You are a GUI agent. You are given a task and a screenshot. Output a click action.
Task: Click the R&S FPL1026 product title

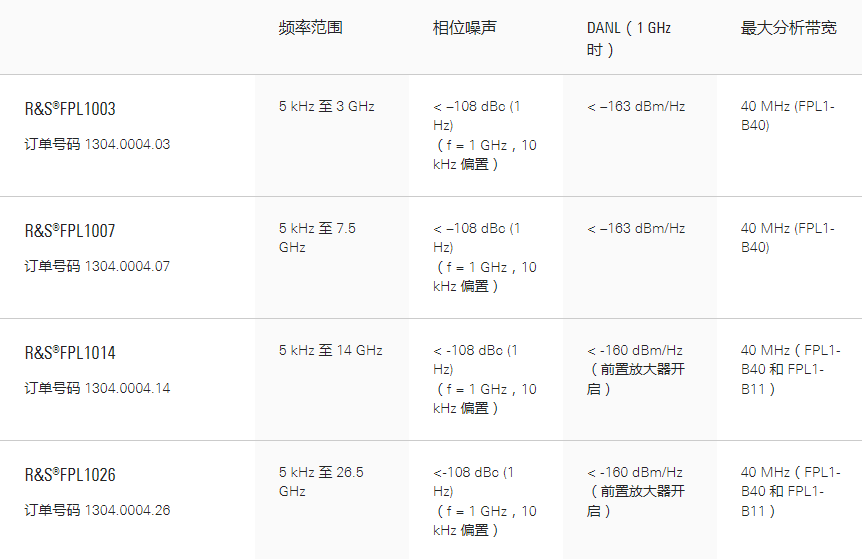(70, 475)
